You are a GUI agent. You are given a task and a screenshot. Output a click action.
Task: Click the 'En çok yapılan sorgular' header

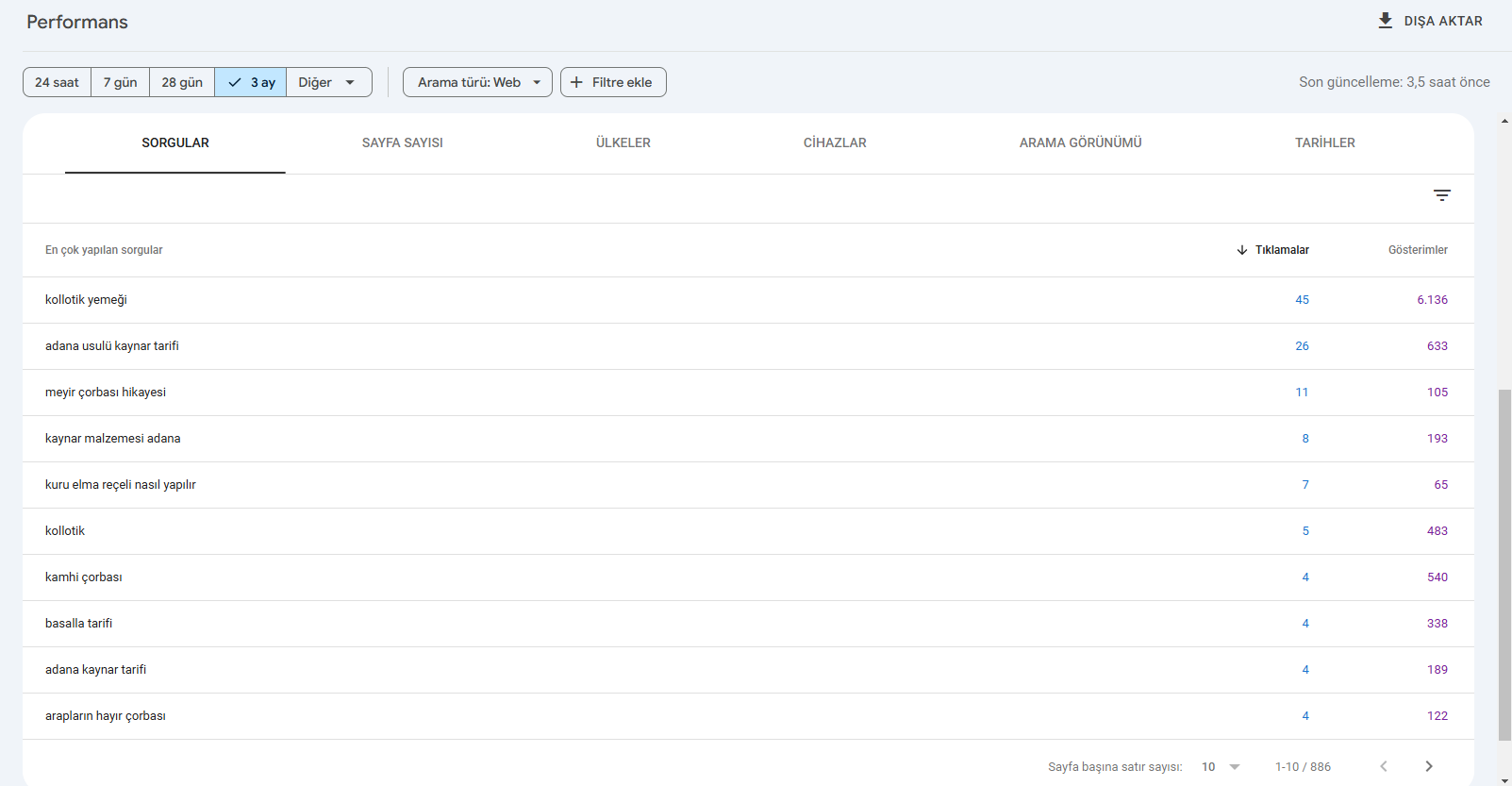click(x=104, y=250)
